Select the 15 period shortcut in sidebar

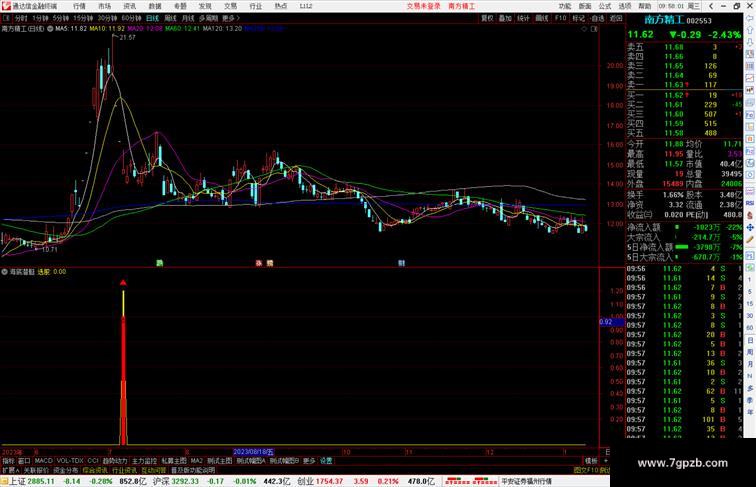coord(750,304)
